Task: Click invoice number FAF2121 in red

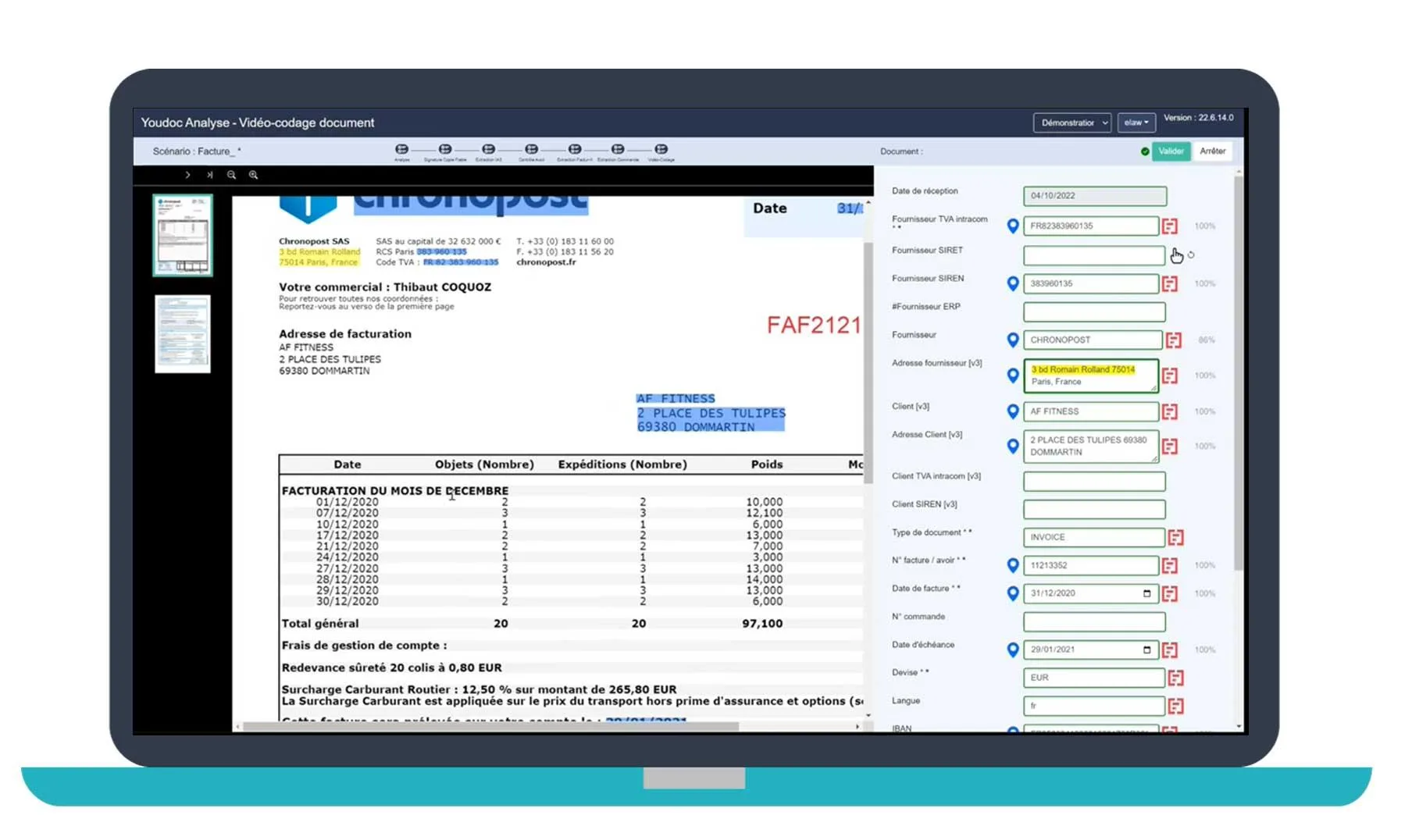Action: click(814, 326)
